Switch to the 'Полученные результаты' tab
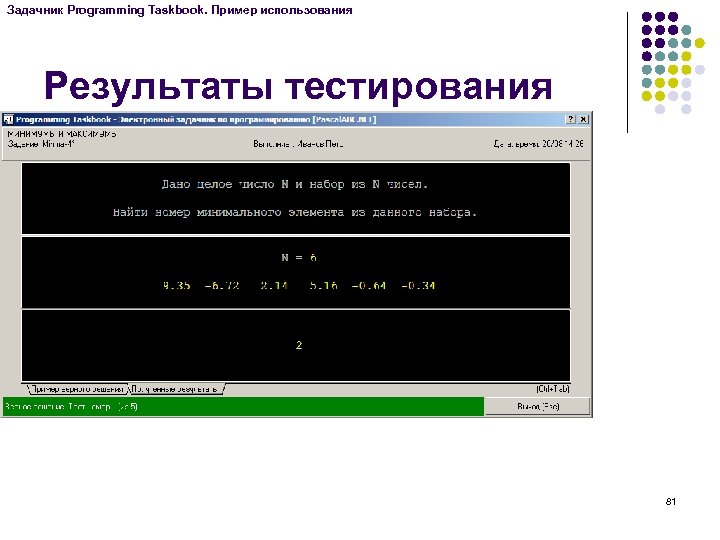This screenshot has width=720, height=540. (175, 389)
